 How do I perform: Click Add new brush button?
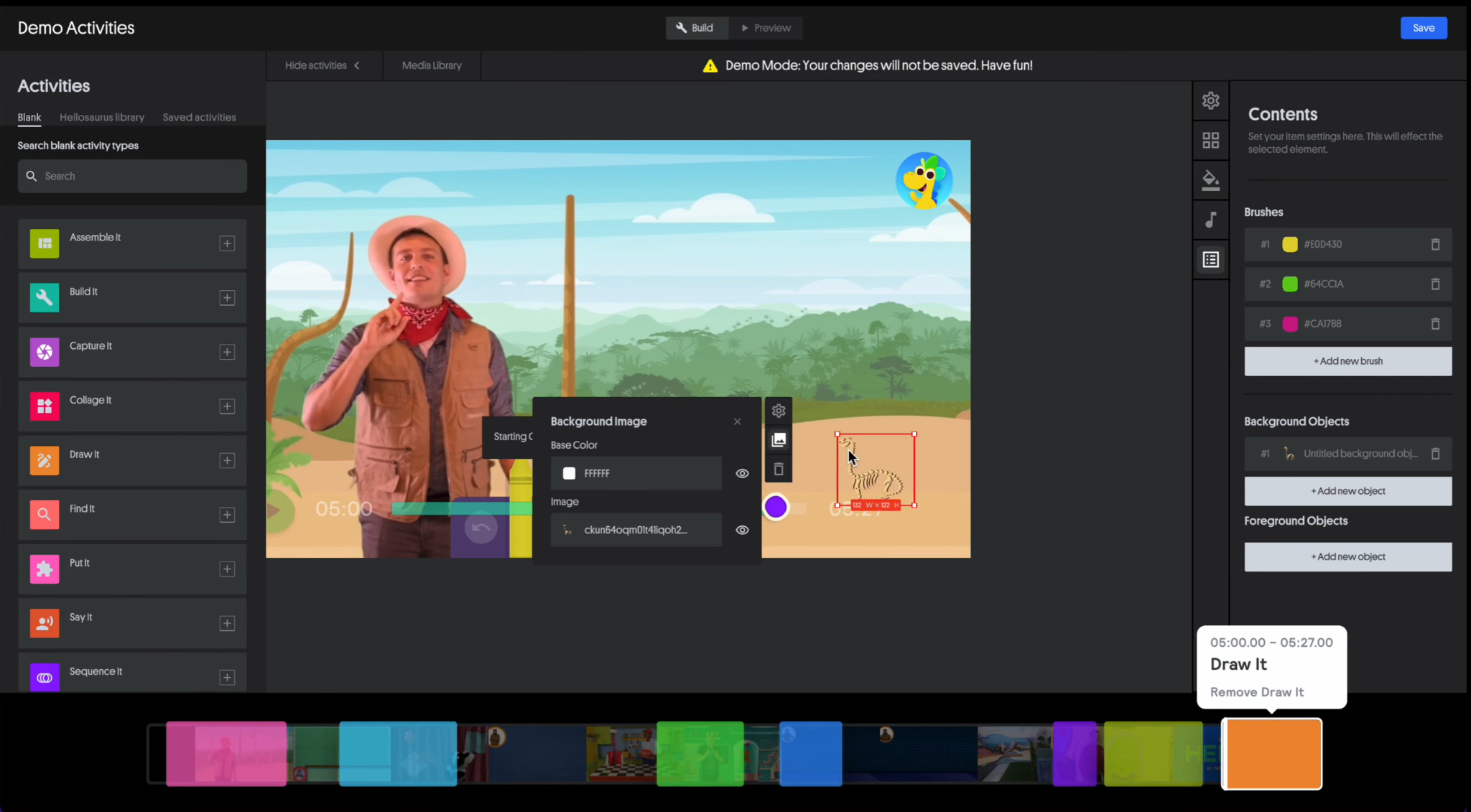[1347, 361]
